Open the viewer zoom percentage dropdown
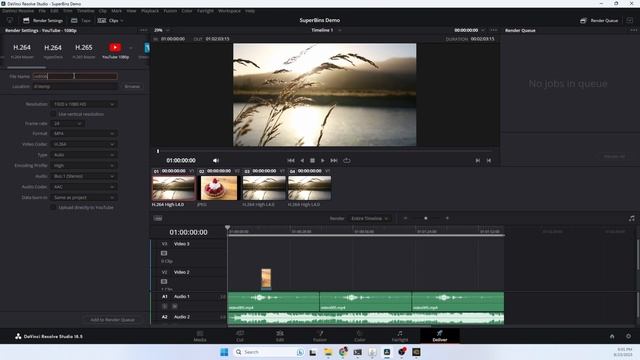The height and width of the screenshot is (360, 640). [162, 30]
